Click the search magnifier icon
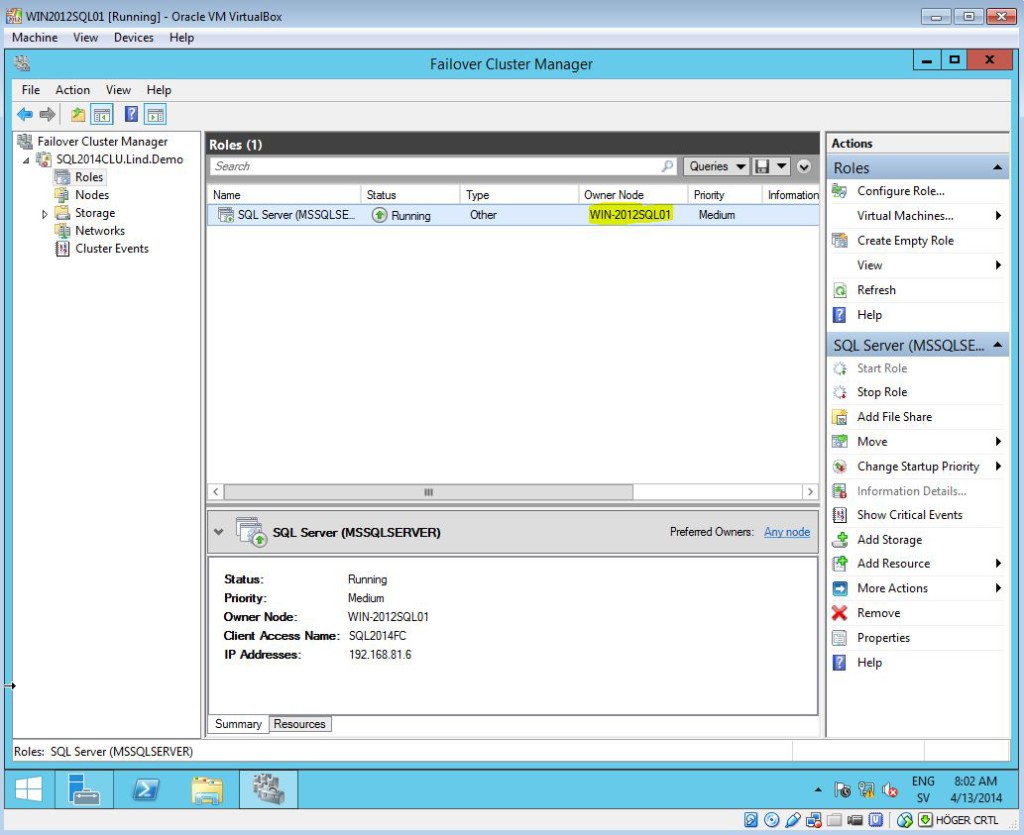 coord(667,166)
